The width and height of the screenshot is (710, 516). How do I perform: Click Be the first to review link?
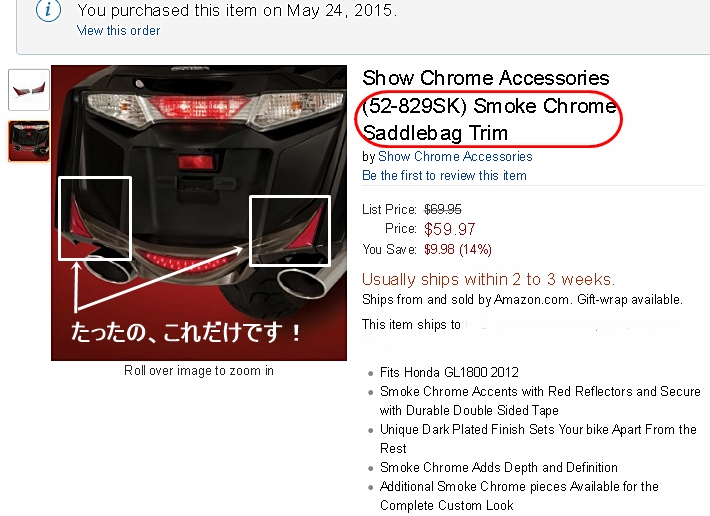point(444,175)
